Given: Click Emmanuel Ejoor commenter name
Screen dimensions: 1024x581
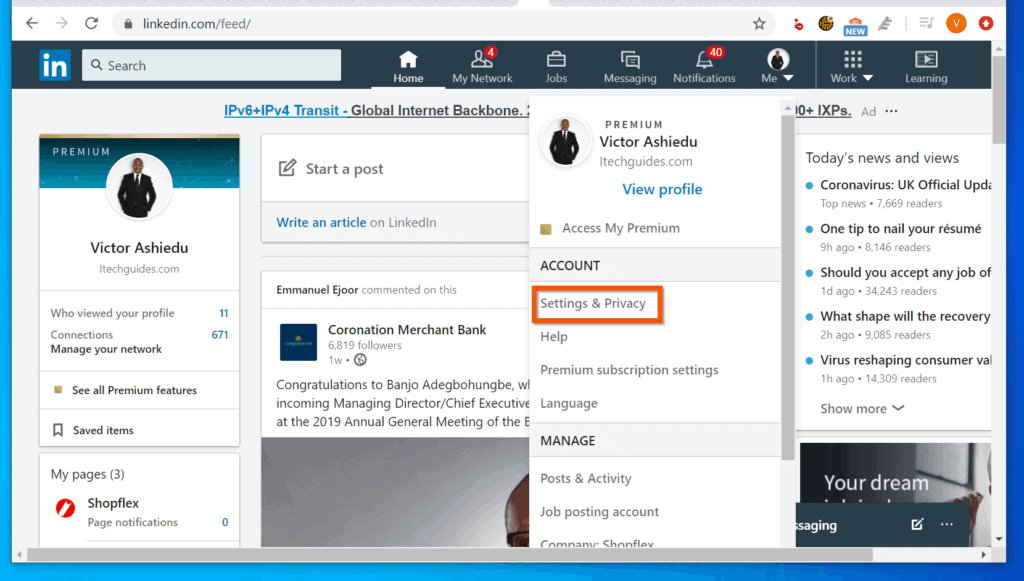Looking at the screenshot, I should pos(317,290).
